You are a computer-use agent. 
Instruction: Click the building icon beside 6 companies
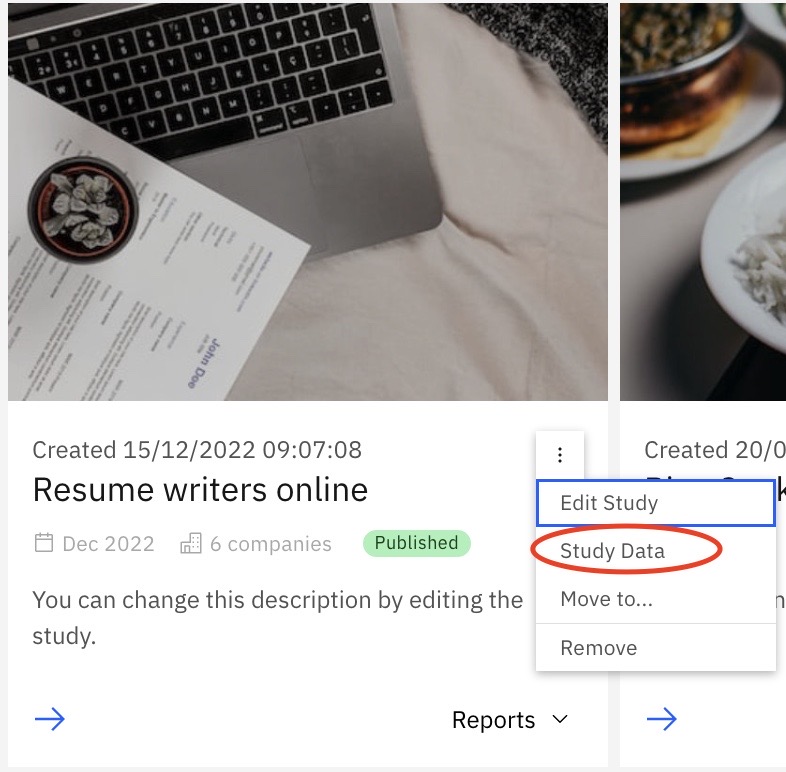point(190,543)
